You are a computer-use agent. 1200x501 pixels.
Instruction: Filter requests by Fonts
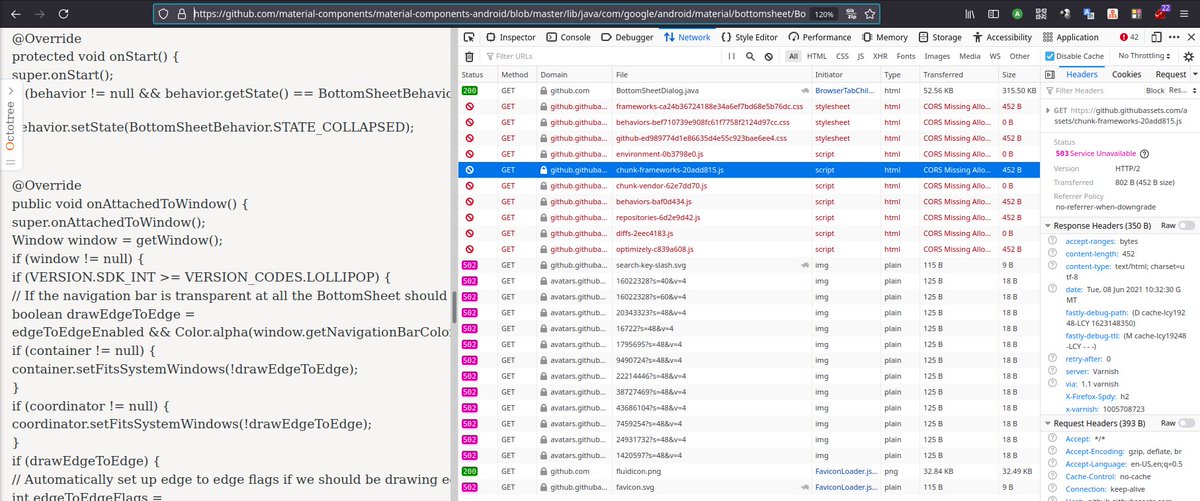906,56
